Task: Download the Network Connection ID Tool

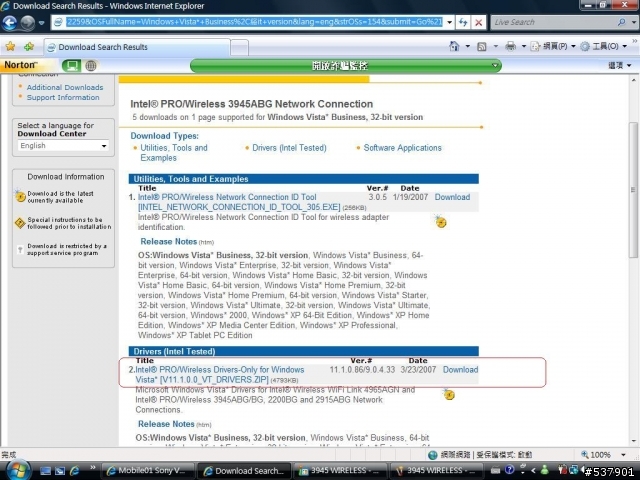Action: tap(452, 197)
